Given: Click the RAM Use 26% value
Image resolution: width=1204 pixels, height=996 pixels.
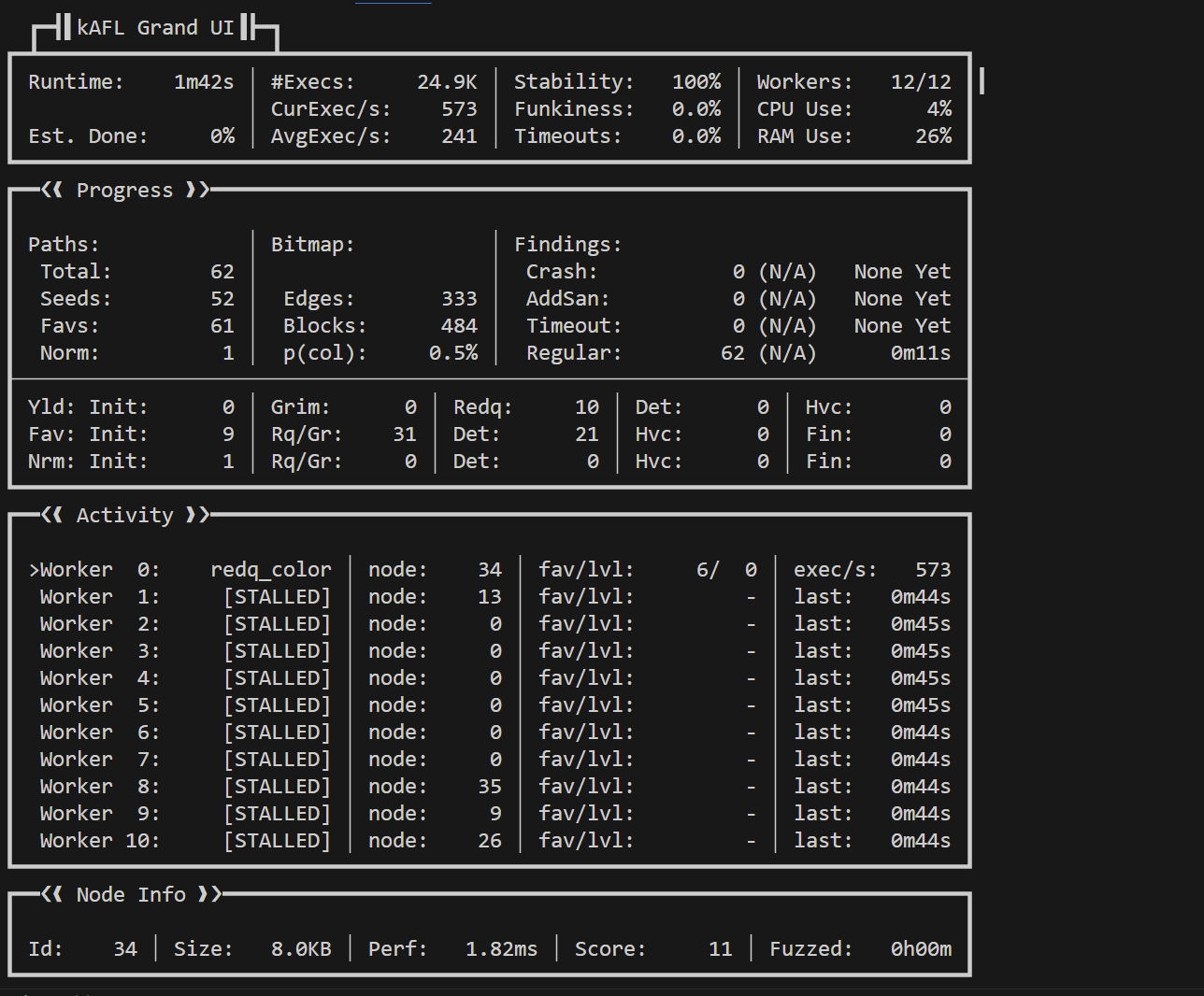Looking at the screenshot, I should [x=933, y=136].
